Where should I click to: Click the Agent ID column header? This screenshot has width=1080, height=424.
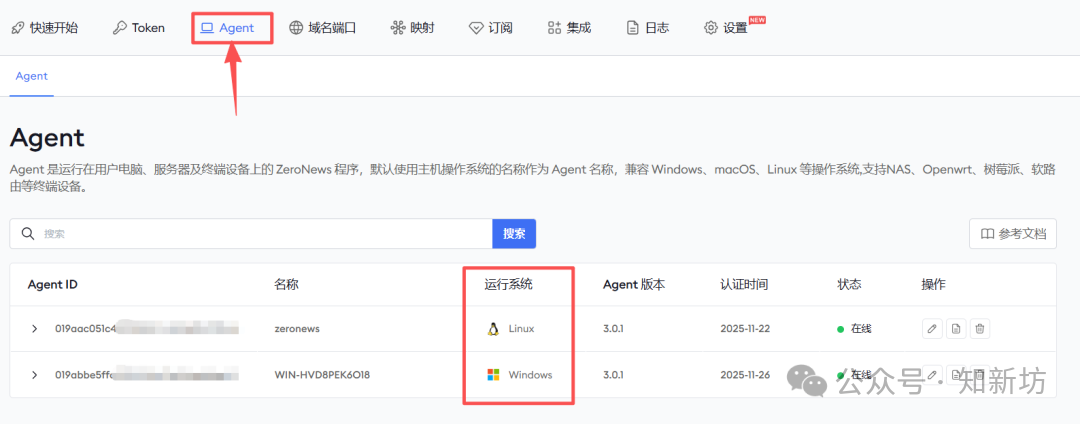click(x=52, y=285)
